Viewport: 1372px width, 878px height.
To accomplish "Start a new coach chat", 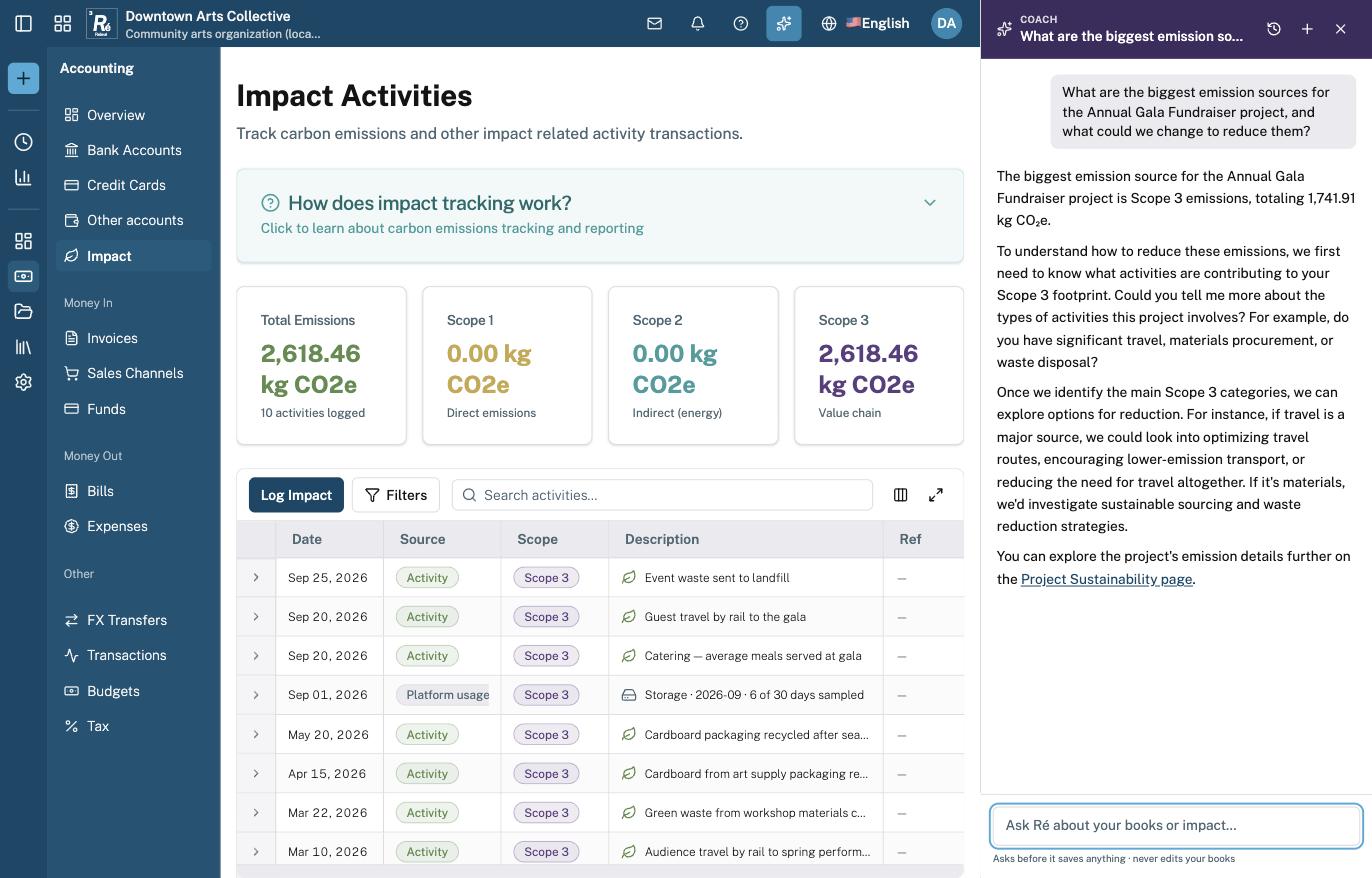I will 1307,29.
